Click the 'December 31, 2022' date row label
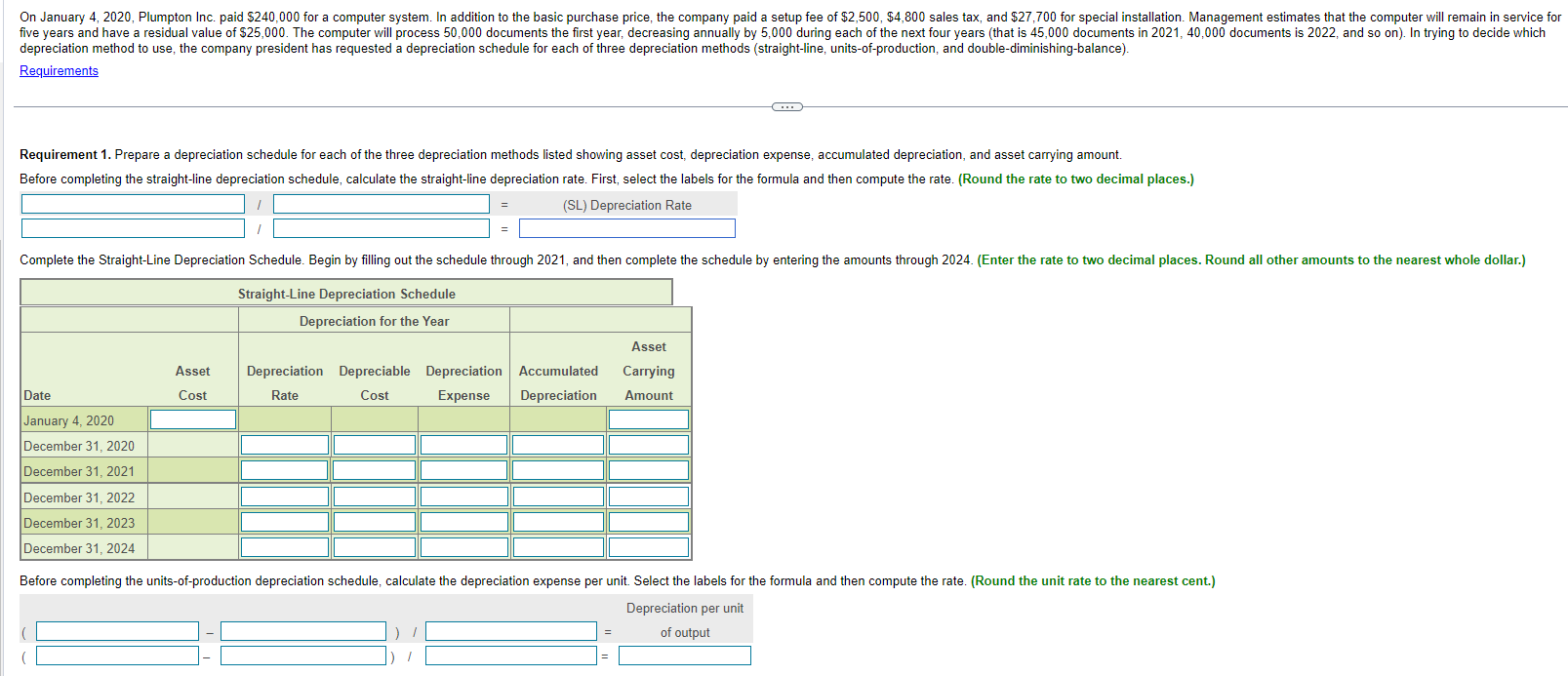The image size is (1568, 676). coord(79,497)
